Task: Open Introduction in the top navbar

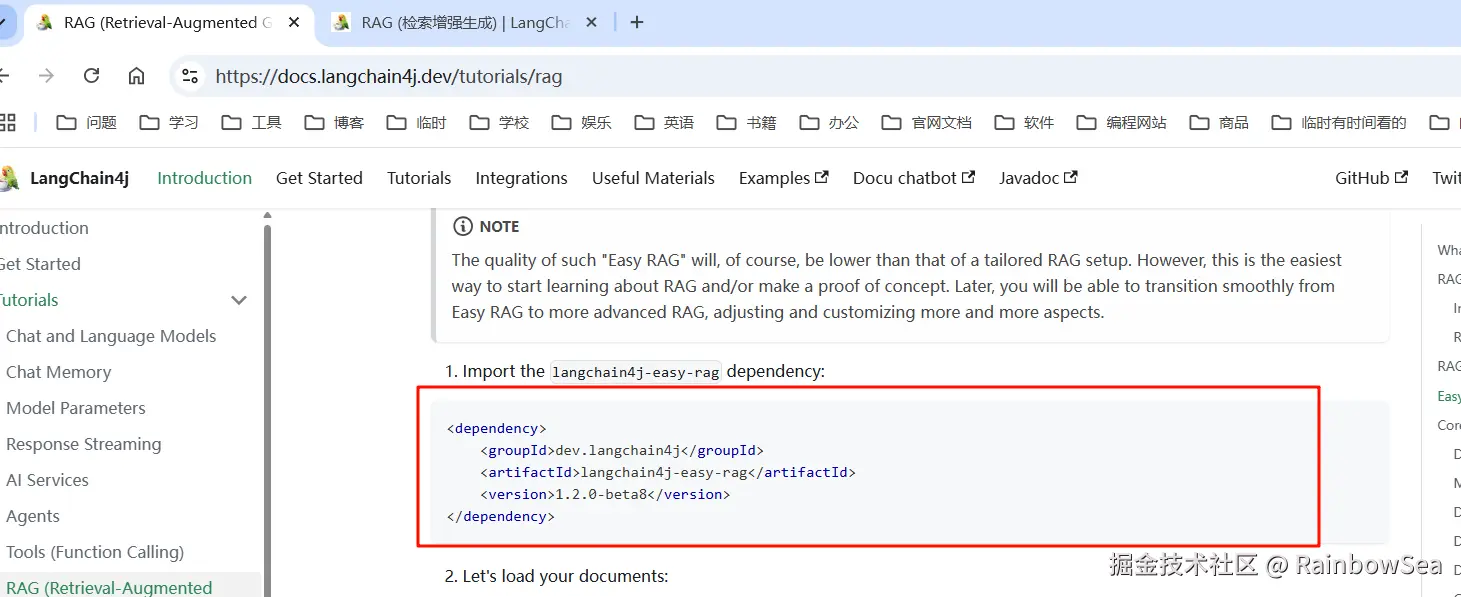Action: (204, 178)
